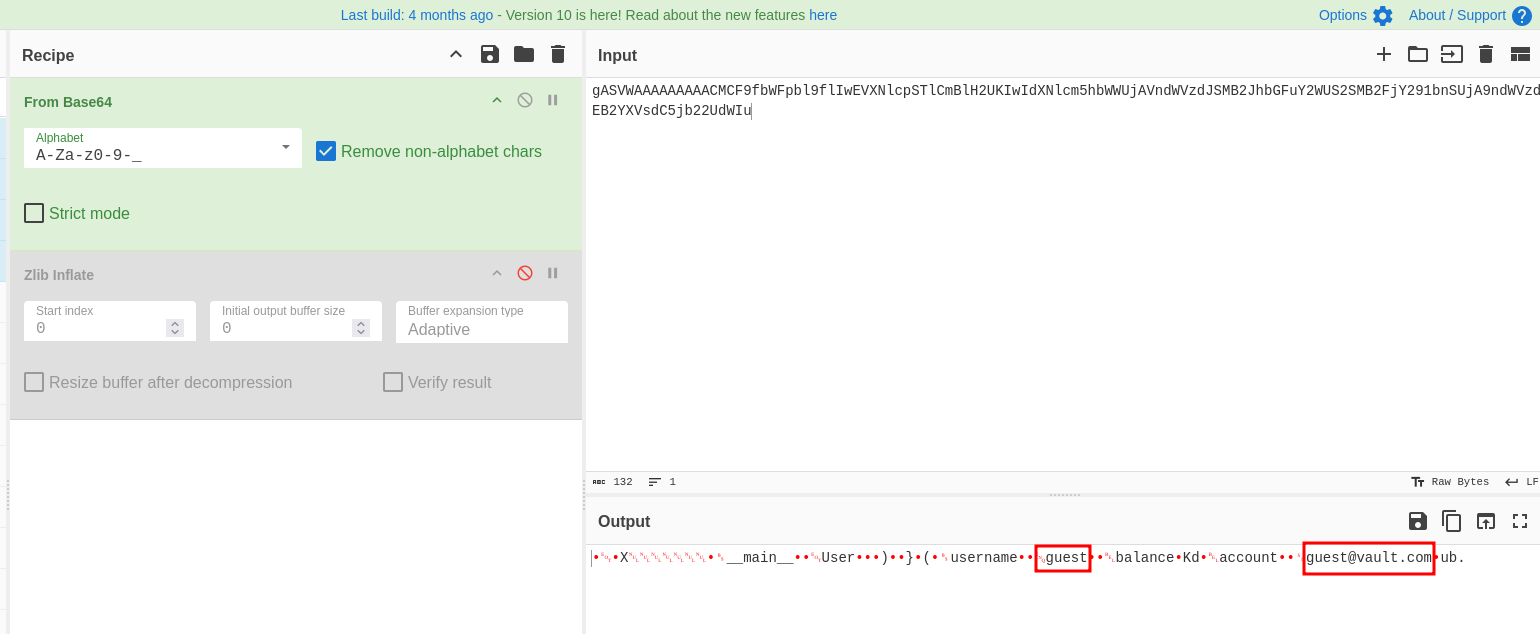
Task: Re-enable the Zlib Inflate operation
Action: 525,273
